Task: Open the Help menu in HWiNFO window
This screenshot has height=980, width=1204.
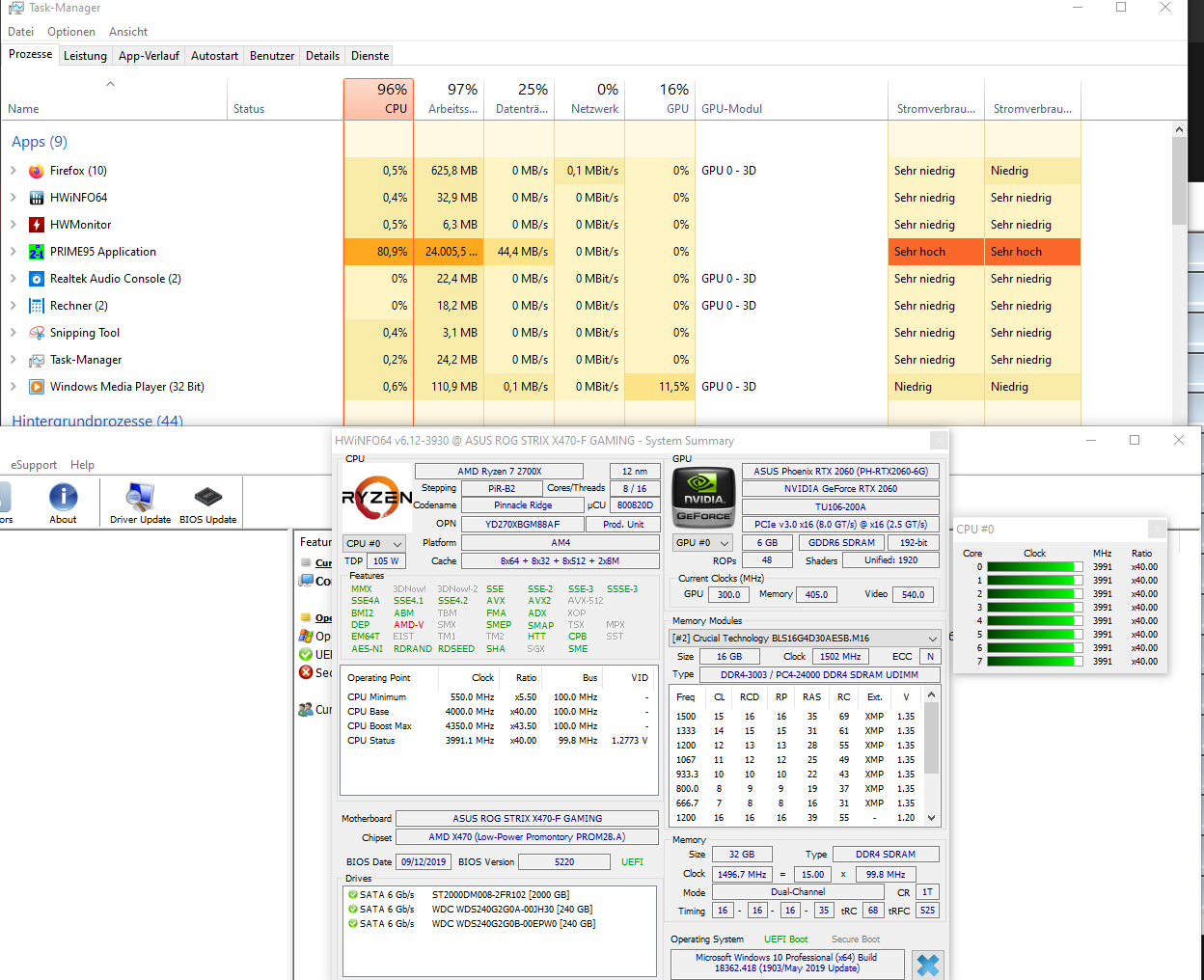Action: (83, 465)
